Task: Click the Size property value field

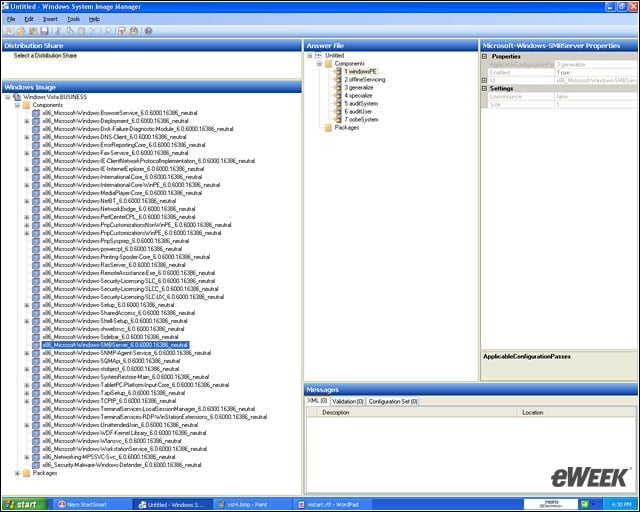Action: click(595, 105)
